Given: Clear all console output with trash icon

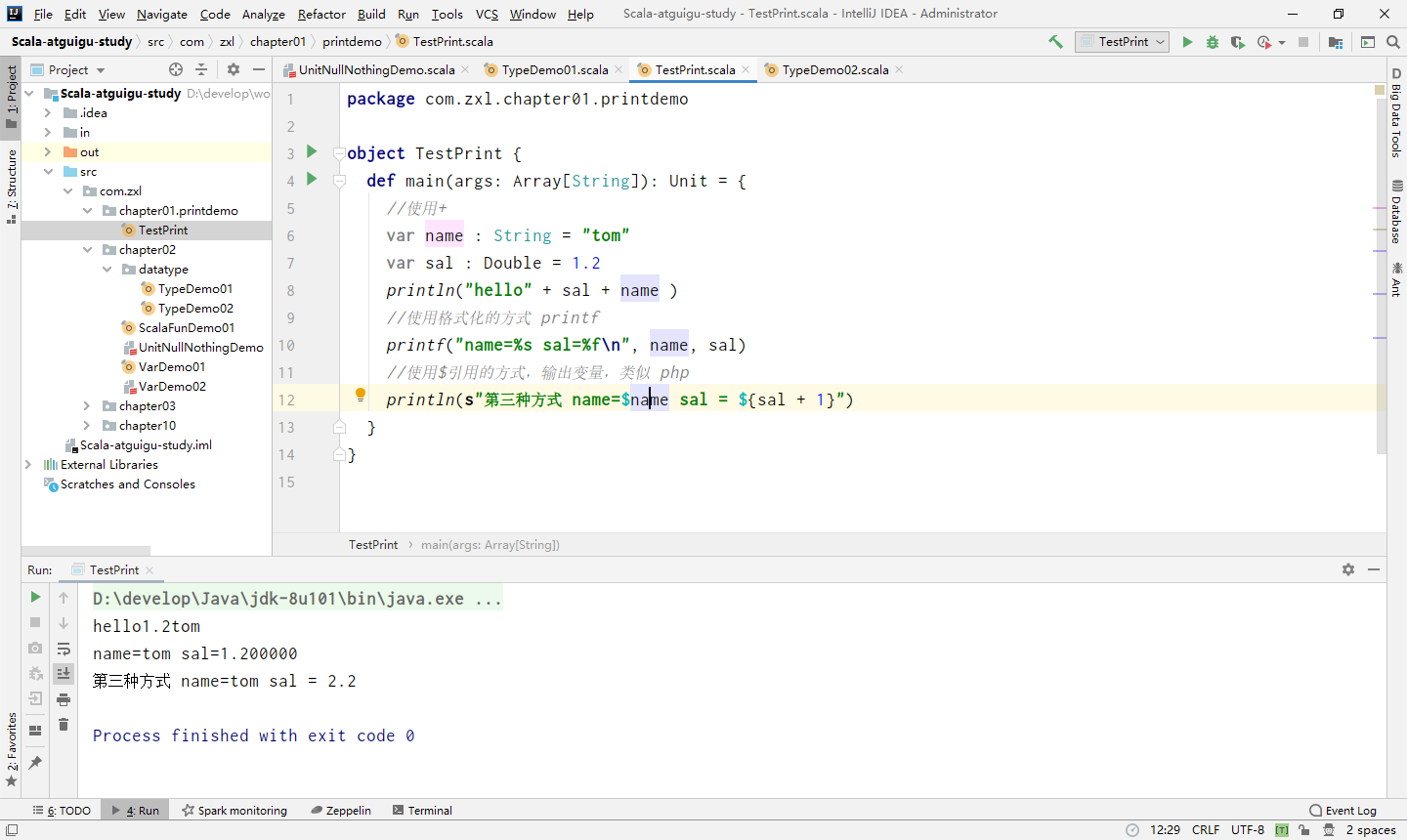Looking at the screenshot, I should tap(64, 724).
